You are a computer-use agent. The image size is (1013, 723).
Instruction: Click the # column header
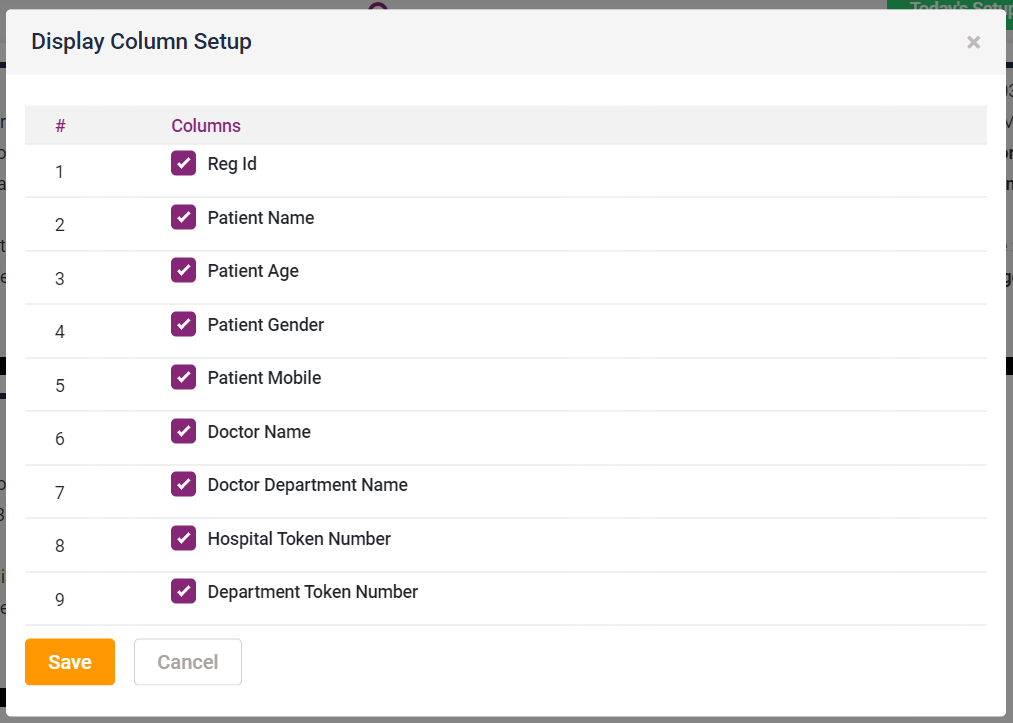pos(60,126)
